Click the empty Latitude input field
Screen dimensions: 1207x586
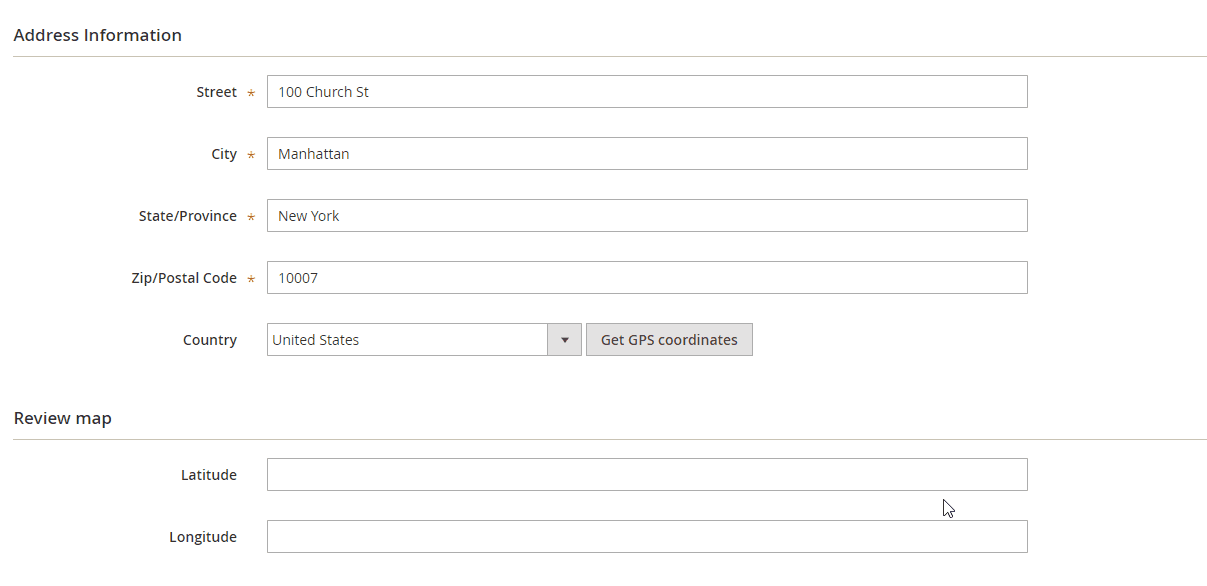[647, 474]
